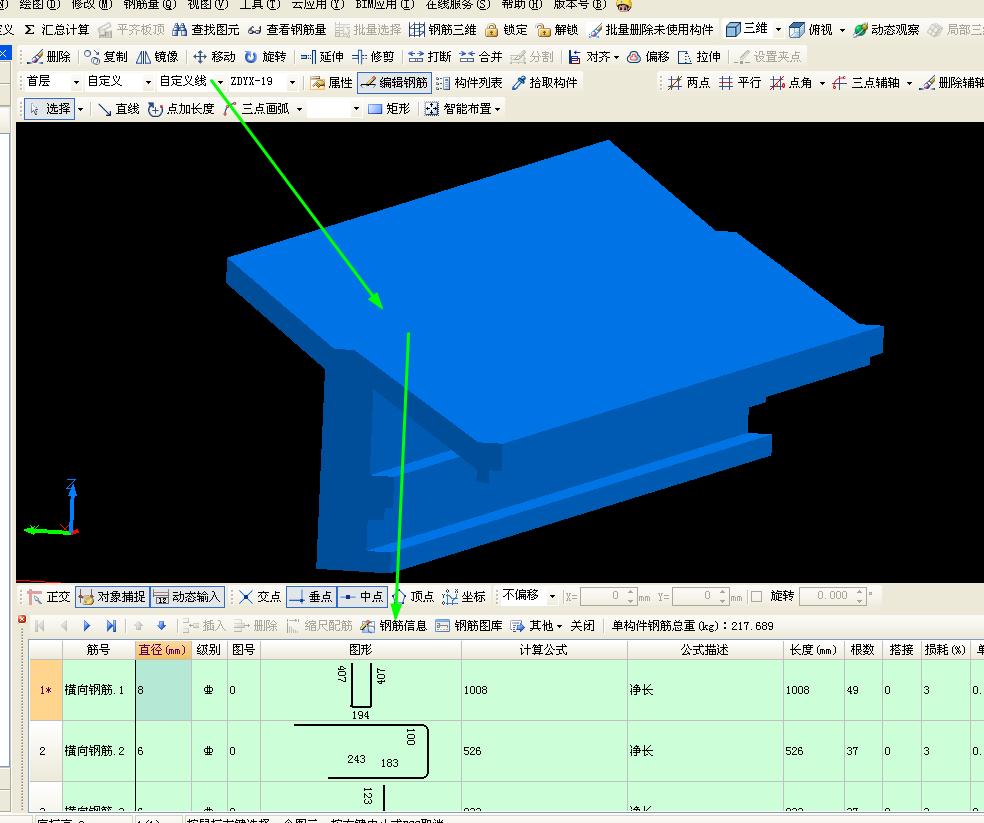Go to next rebar record arrow

[87, 625]
